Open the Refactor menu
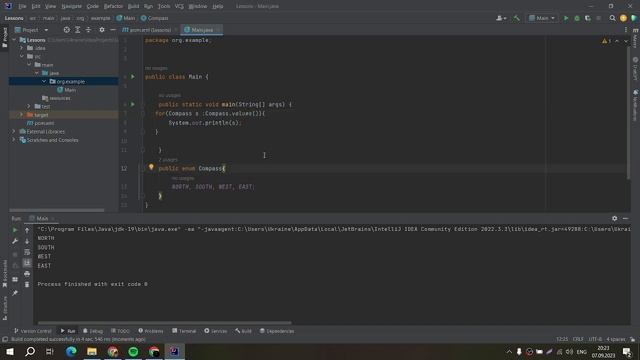 113,6
